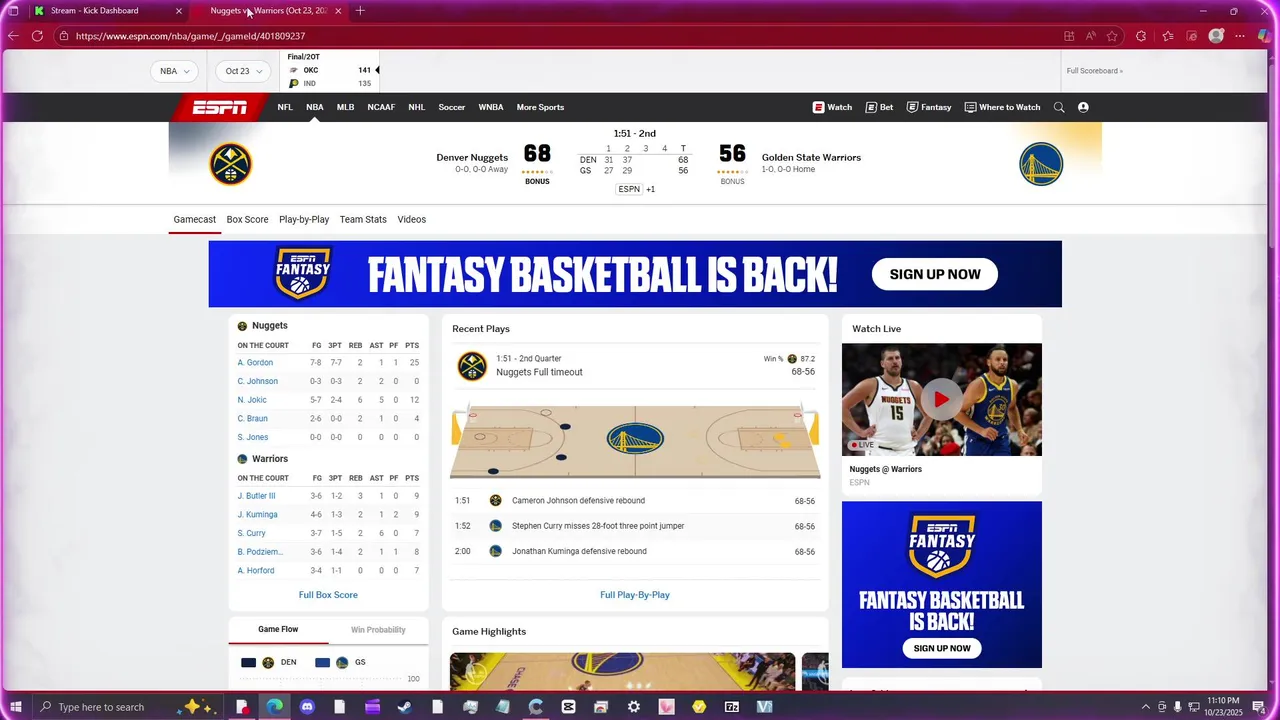The width and height of the screenshot is (1280, 720).
Task: Open browser profile avatar
Action: (1216, 36)
